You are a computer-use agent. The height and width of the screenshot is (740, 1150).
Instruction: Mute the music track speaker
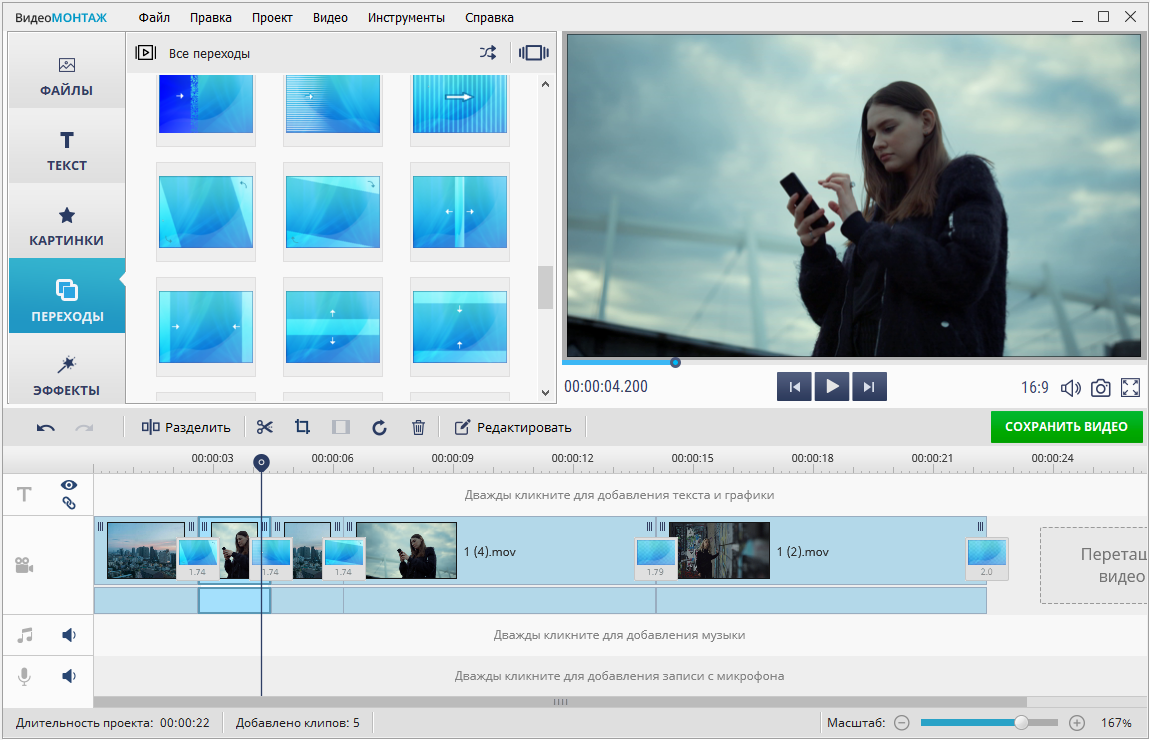(x=69, y=635)
